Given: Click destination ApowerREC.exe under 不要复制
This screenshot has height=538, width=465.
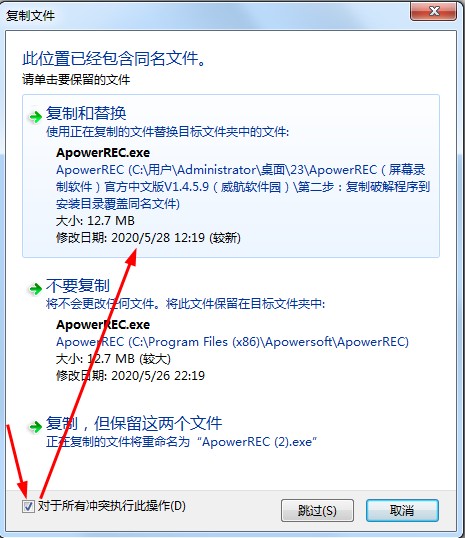Looking at the screenshot, I should coord(103,325).
